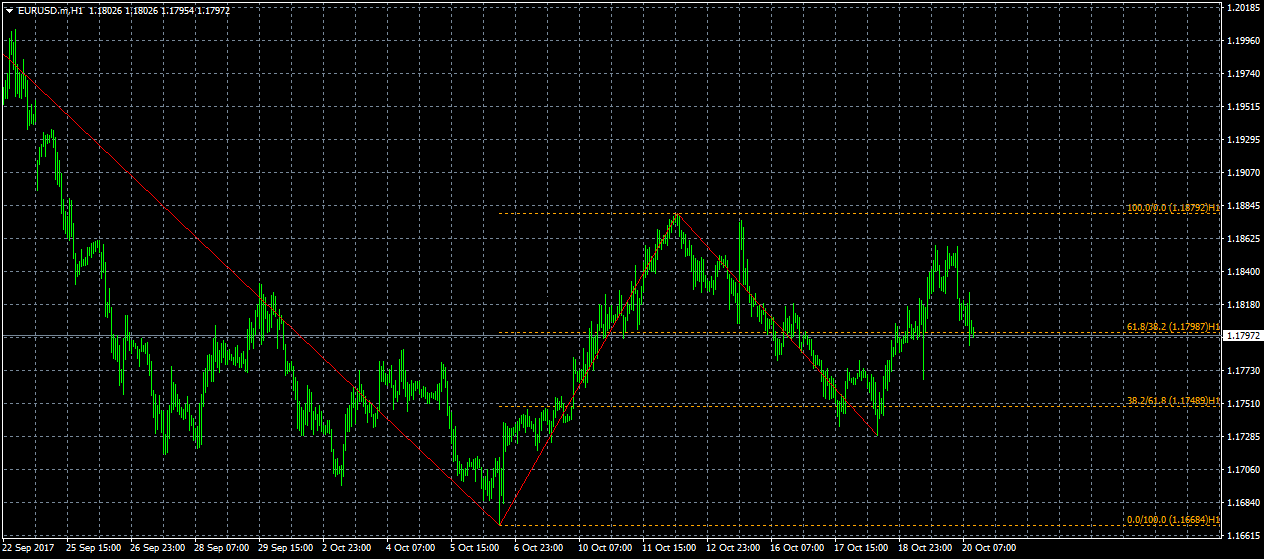Click the 1.17972 current price marker
This screenshot has height=559, width=1264.
(x=1243, y=337)
